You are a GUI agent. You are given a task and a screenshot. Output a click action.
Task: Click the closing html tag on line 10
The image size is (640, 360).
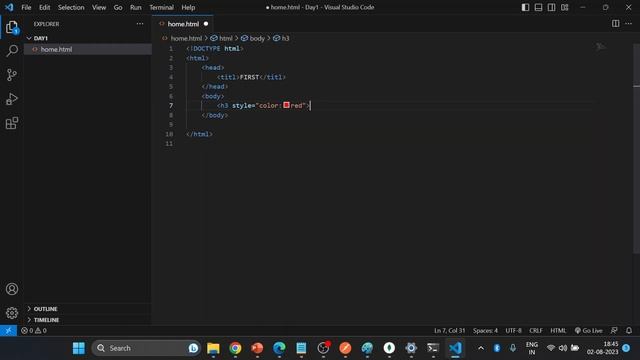199,134
